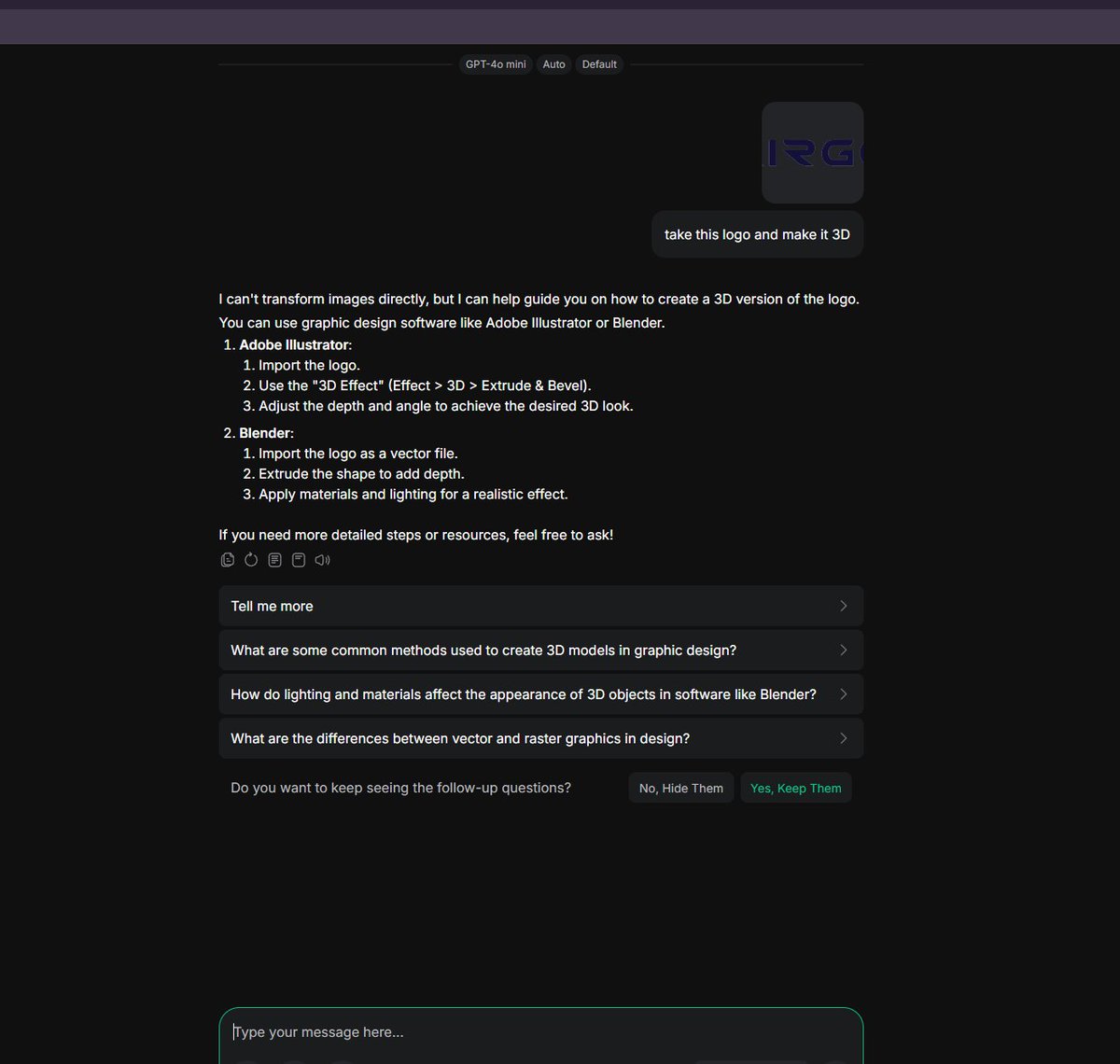
Task: Click the 'Use the "3D Effect"' step text
Action: coord(425,385)
